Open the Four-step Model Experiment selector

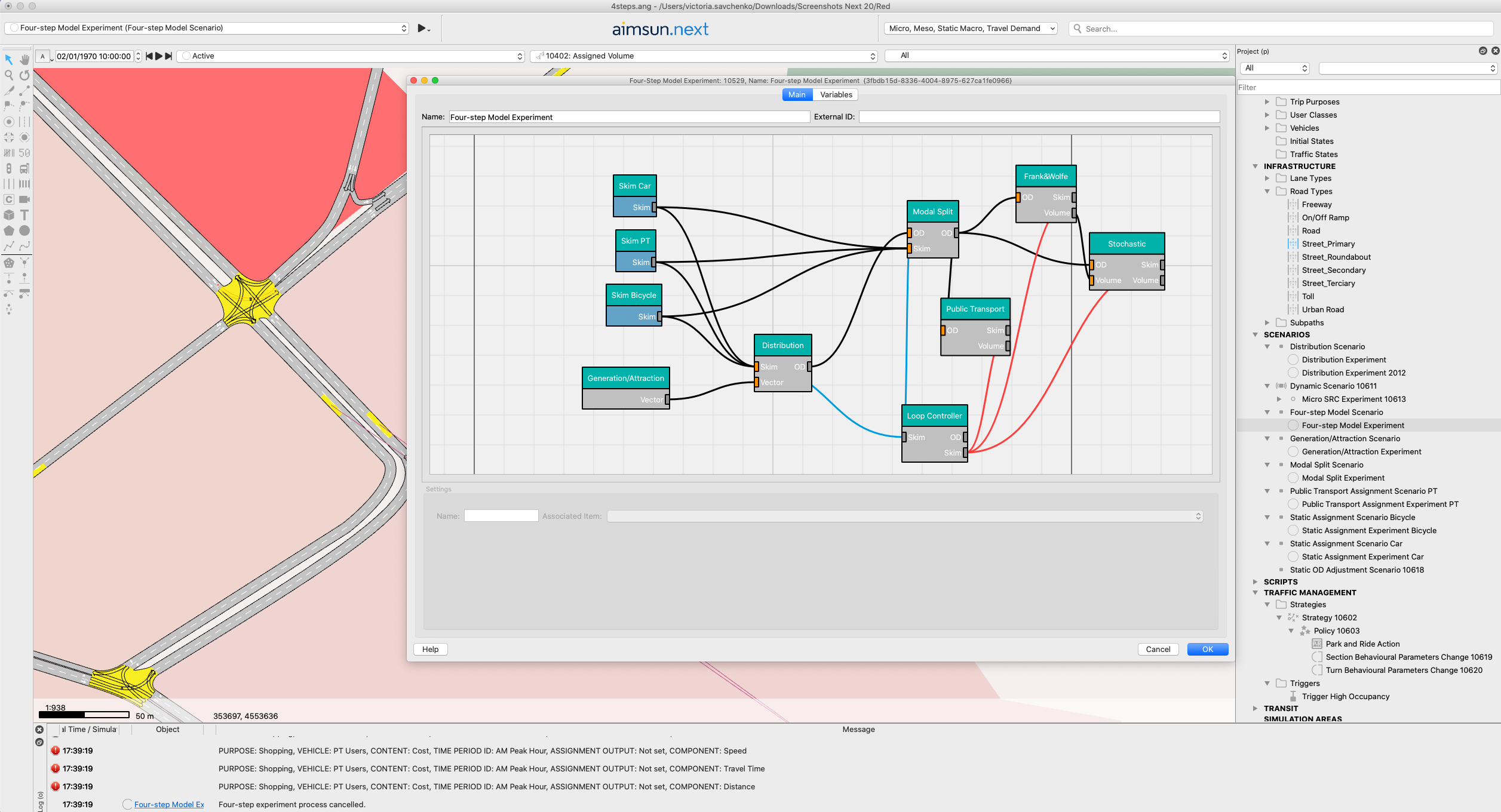click(x=207, y=28)
